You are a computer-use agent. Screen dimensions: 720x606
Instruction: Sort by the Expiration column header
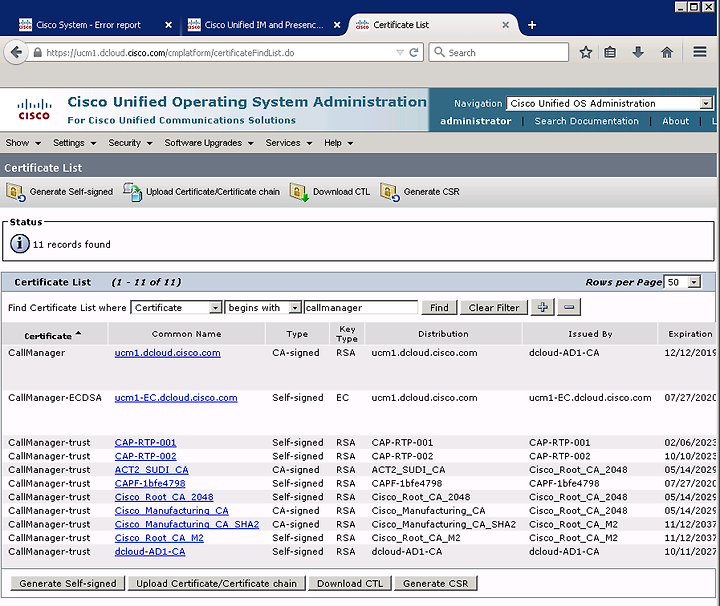coord(690,334)
